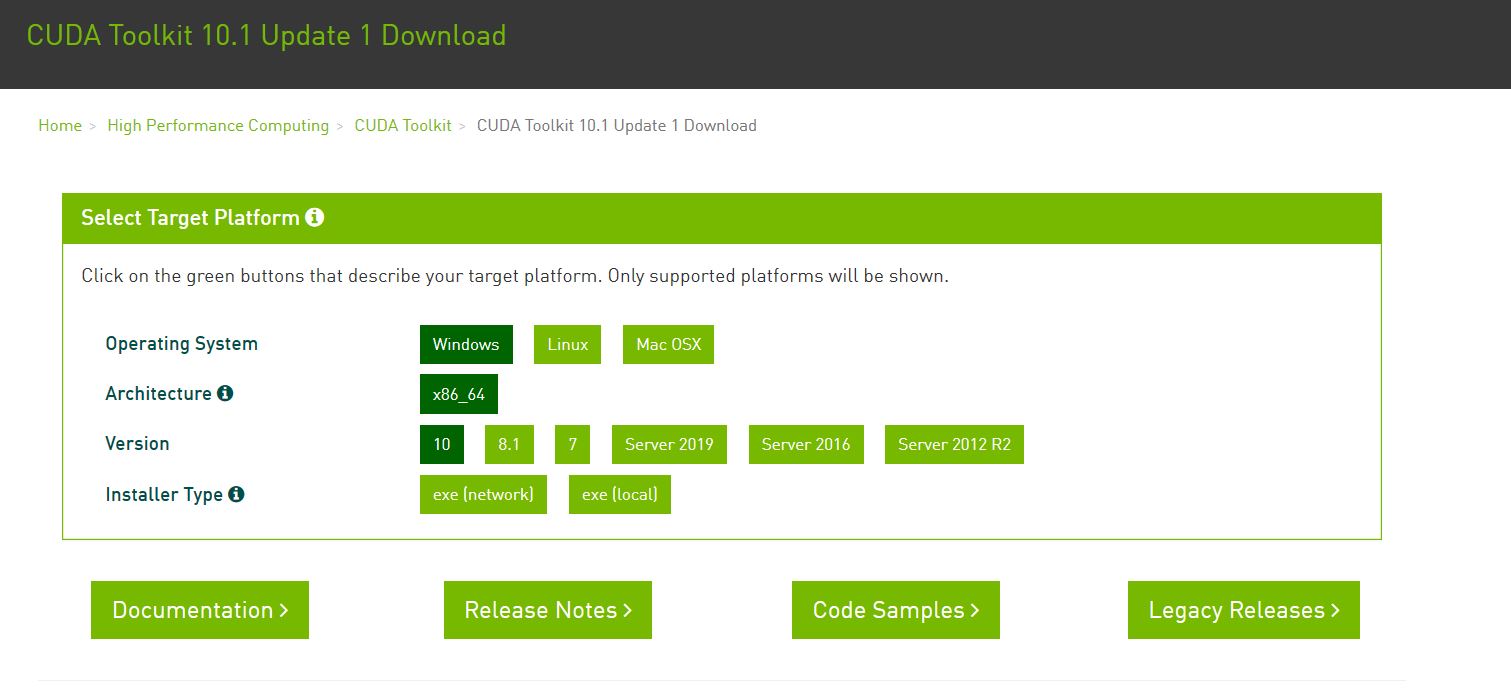The height and width of the screenshot is (696, 1511).
Task: Open High Performance Computing breadcrumb
Action: pos(218,125)
